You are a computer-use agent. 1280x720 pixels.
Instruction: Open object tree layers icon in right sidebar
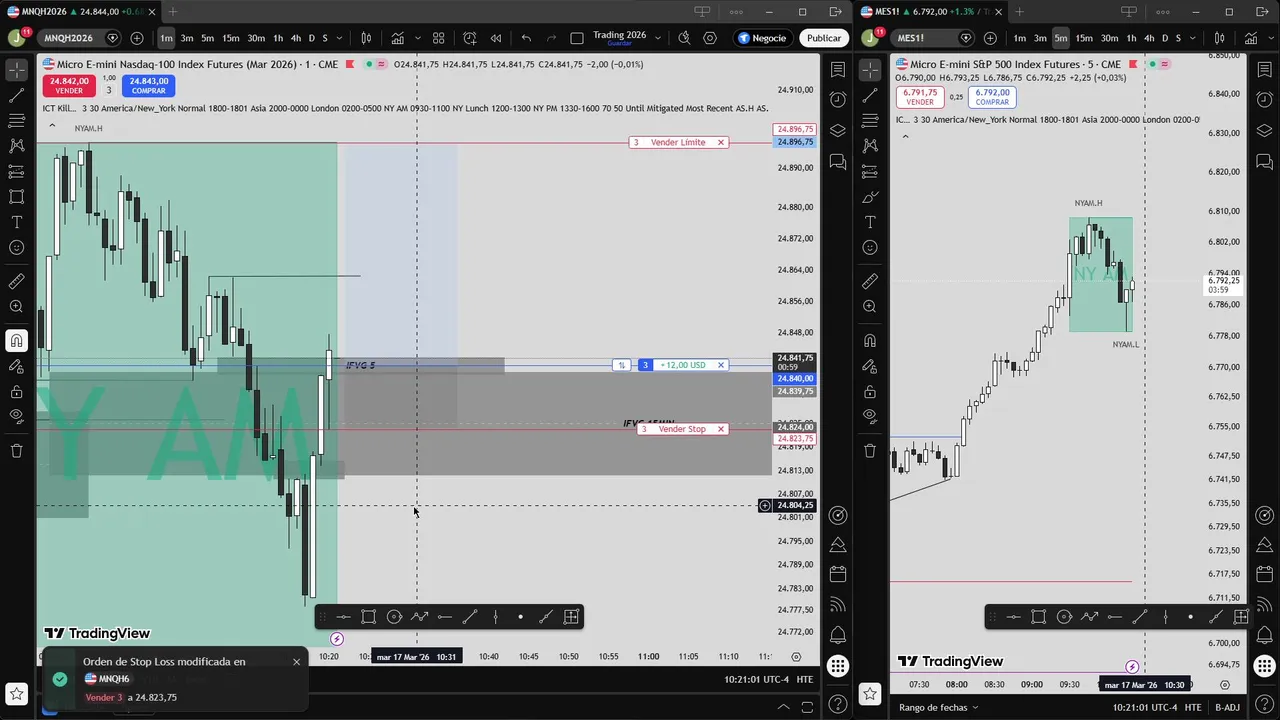coord(838,130)
